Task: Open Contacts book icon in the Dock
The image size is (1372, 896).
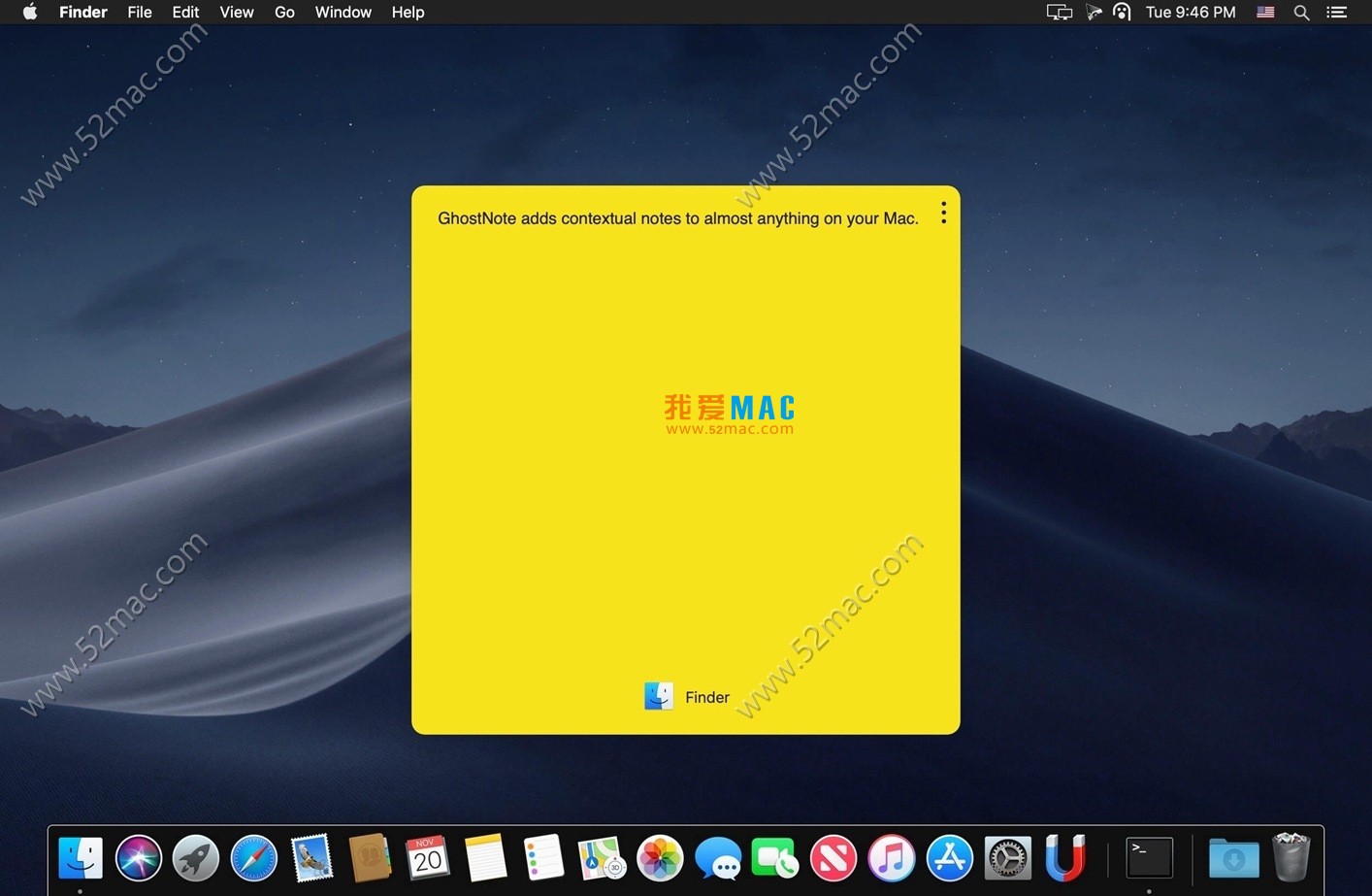Action: coord(370,858)
